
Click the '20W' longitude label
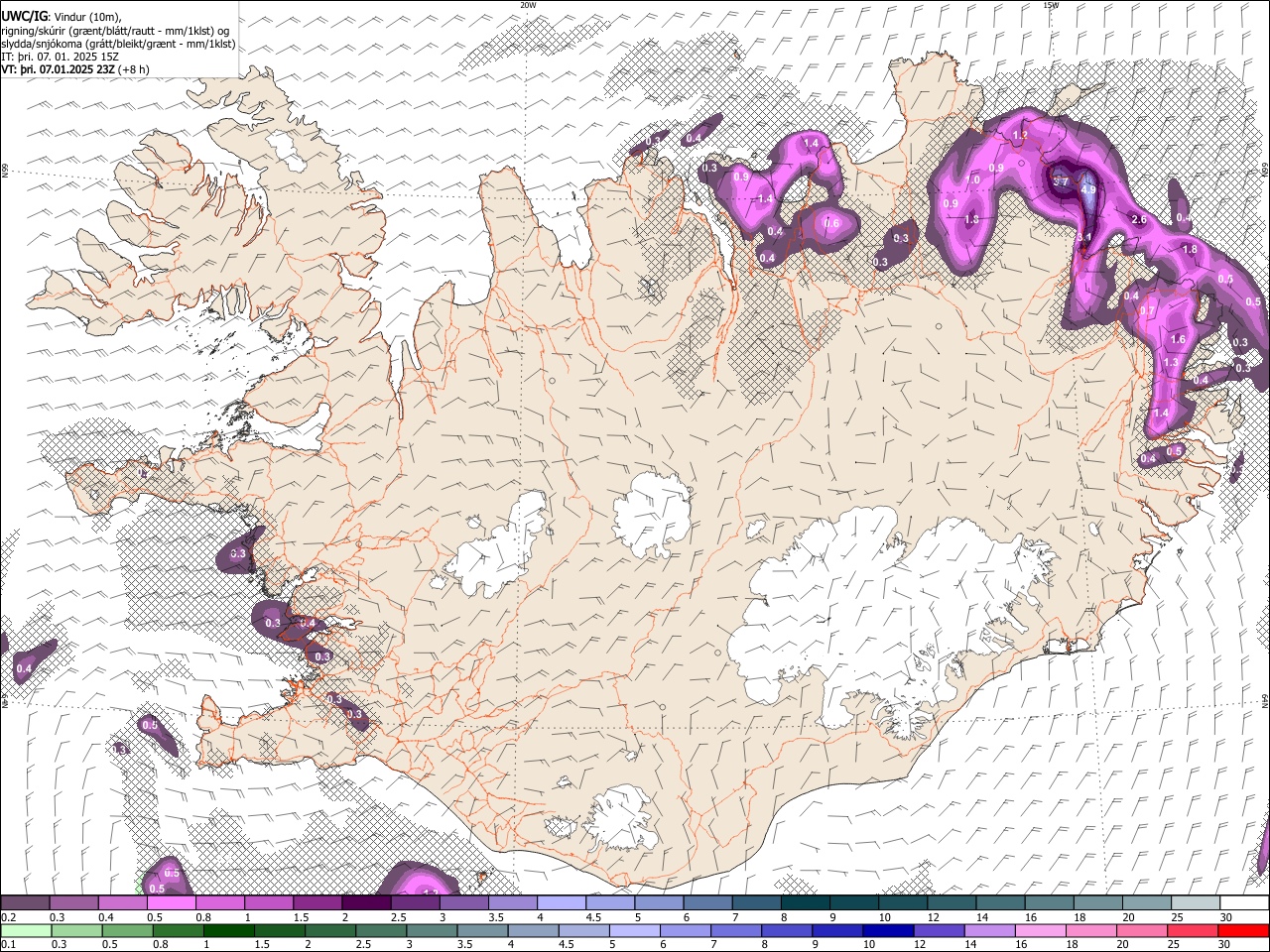[528, 5]
